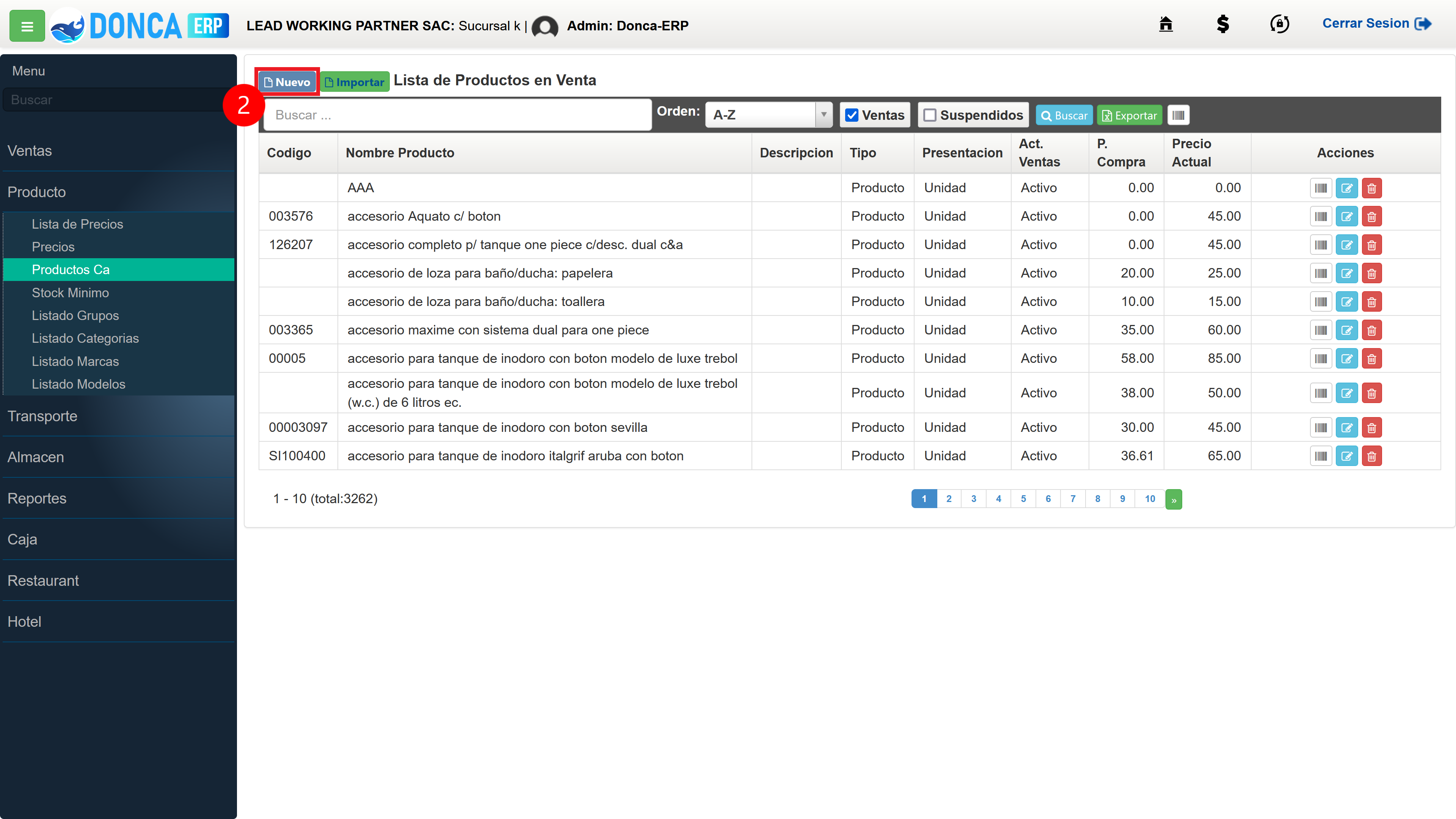The height and width of the screenshot is (819, 1456).
Task: Click the Exportar button
Action: [1129, 115]
